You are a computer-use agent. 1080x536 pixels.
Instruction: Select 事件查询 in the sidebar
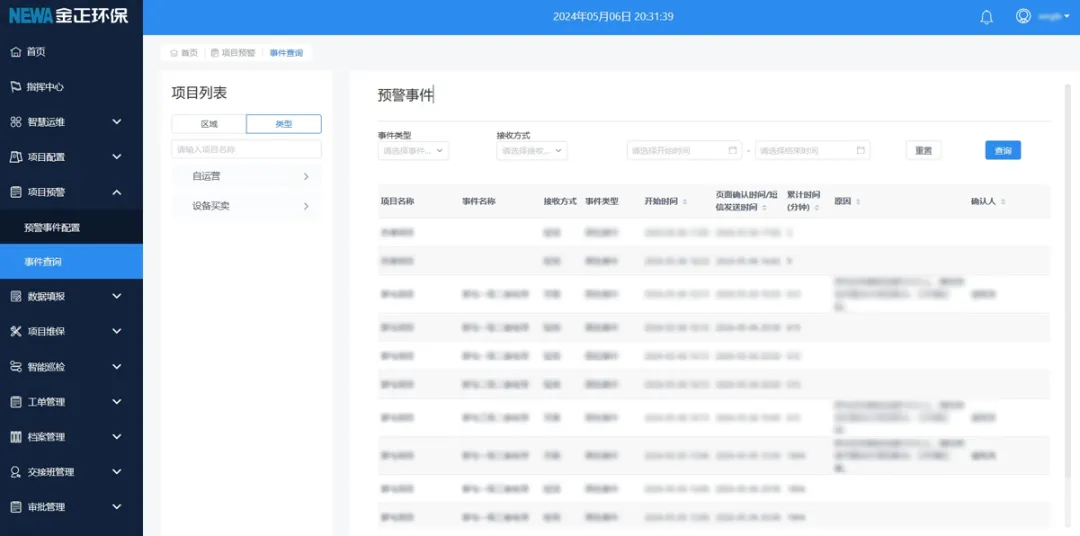pyautogui.click(x=43, y=262)
